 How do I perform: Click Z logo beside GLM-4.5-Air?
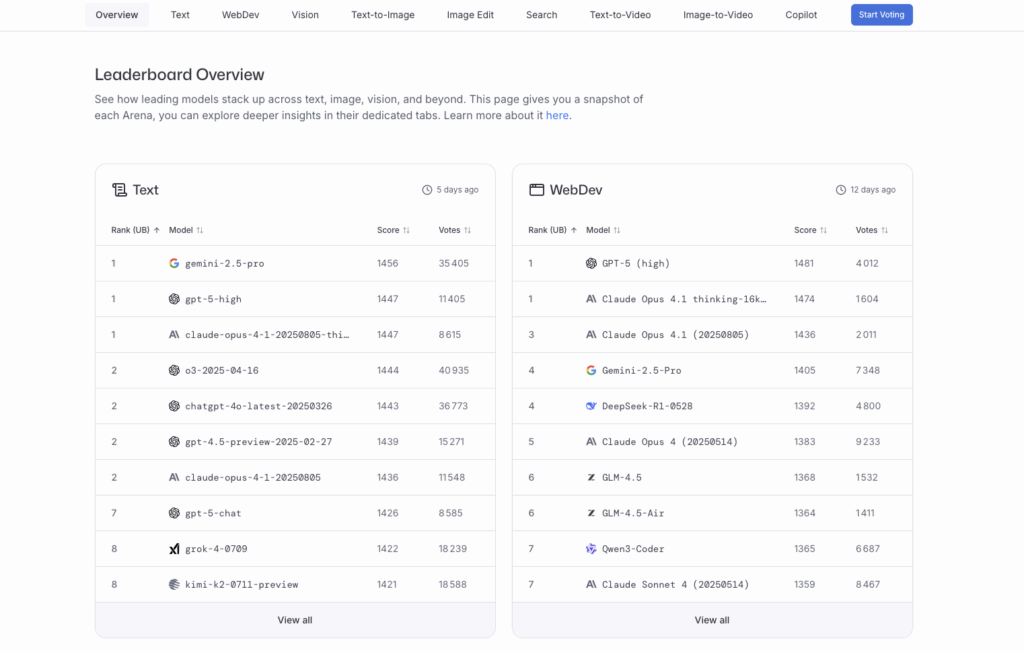point(591,513)
